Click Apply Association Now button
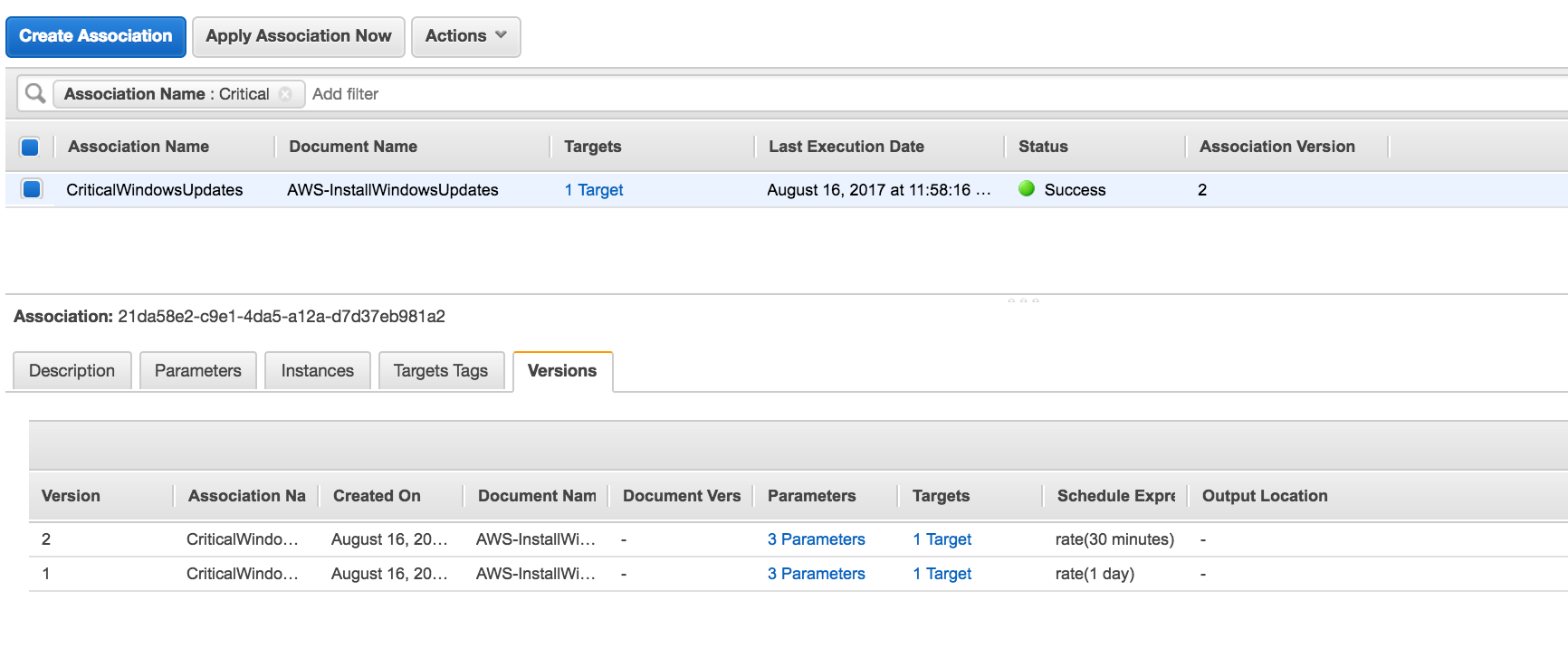This screenshot has height=648, width=1568. tap(298, 36)
